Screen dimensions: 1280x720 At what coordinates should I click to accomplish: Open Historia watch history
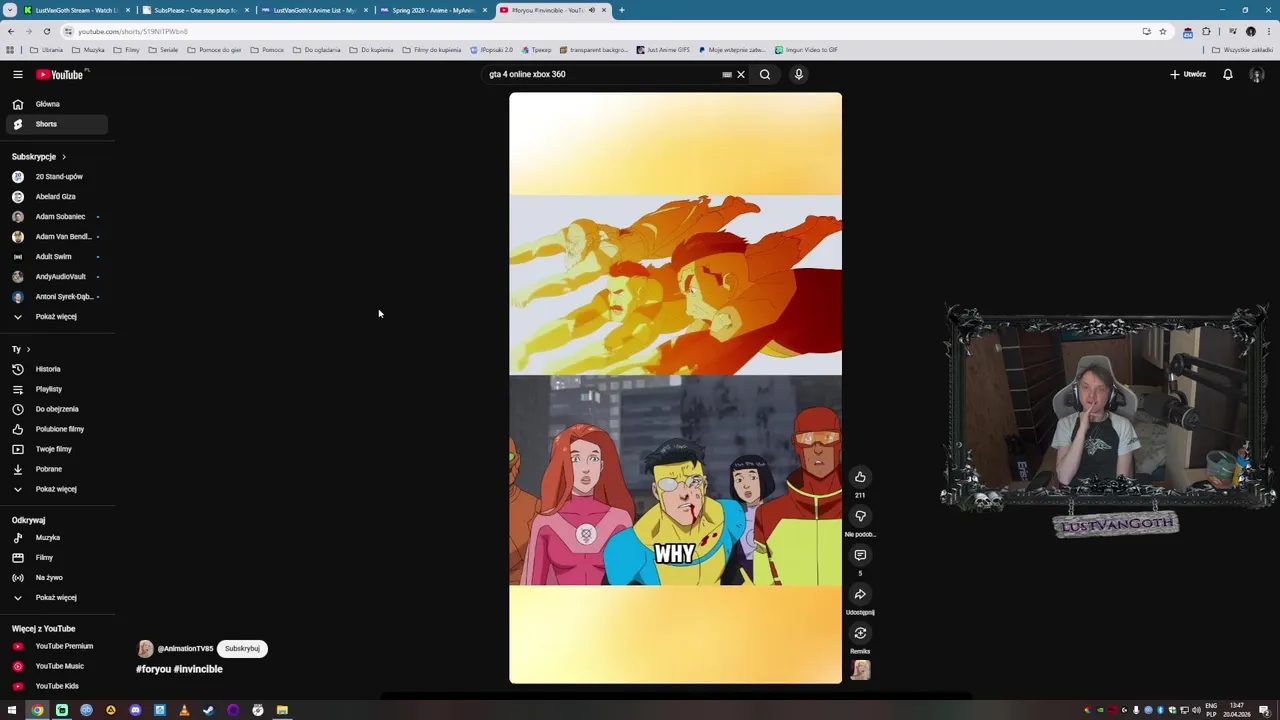coord(57,369)
